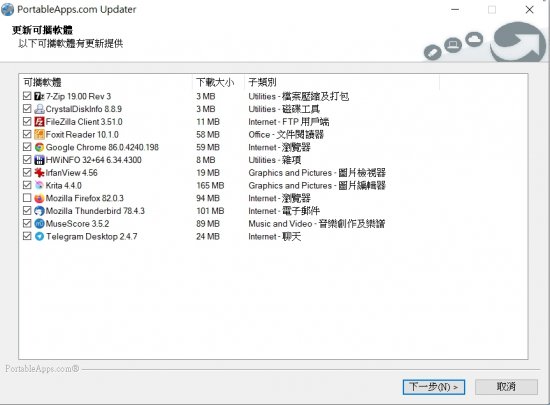550x405 pixels.
Task: Minimize the Updater window
Action: (455, 9)
